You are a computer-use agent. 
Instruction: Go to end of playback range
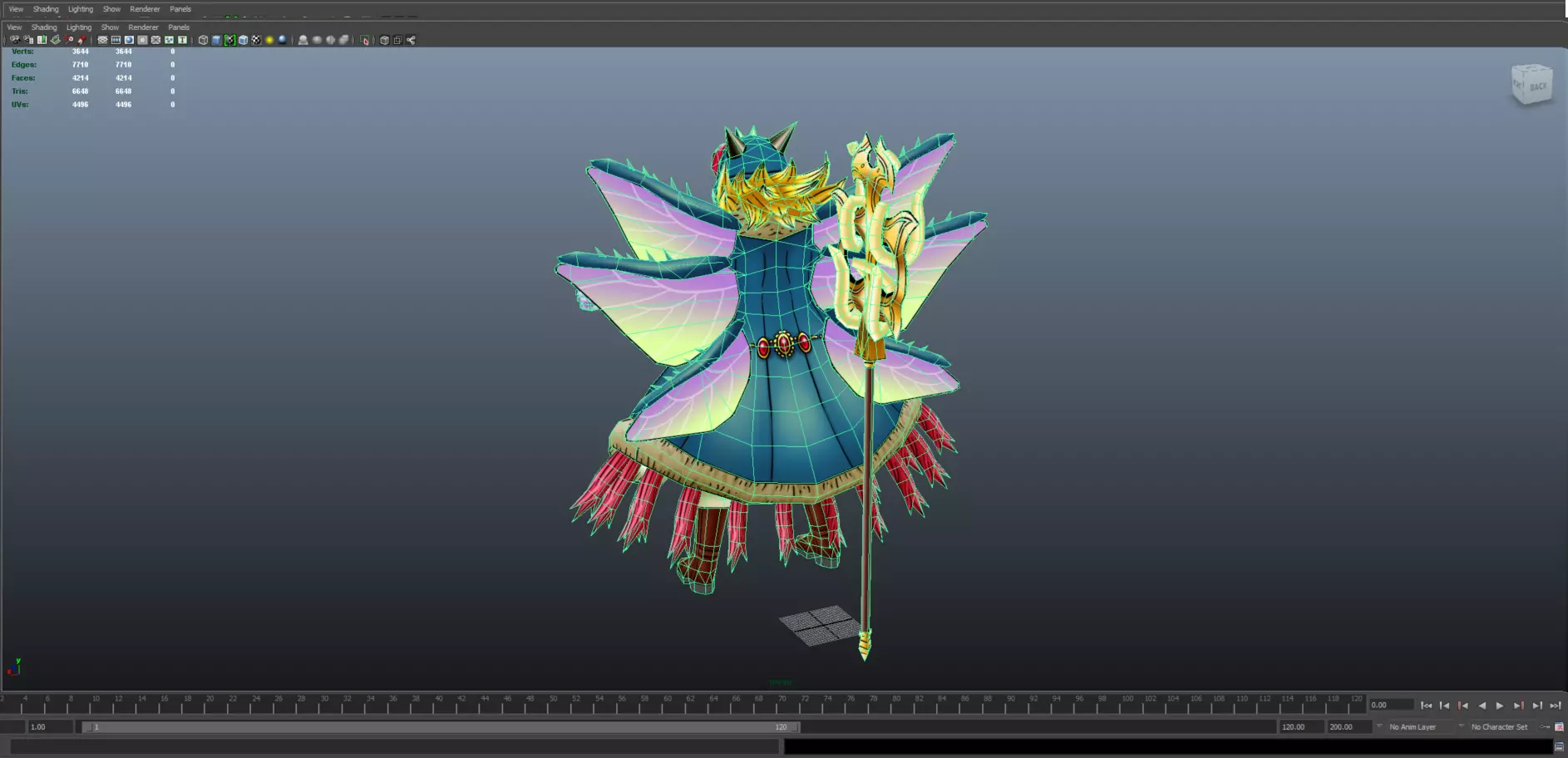point(1555,706)
